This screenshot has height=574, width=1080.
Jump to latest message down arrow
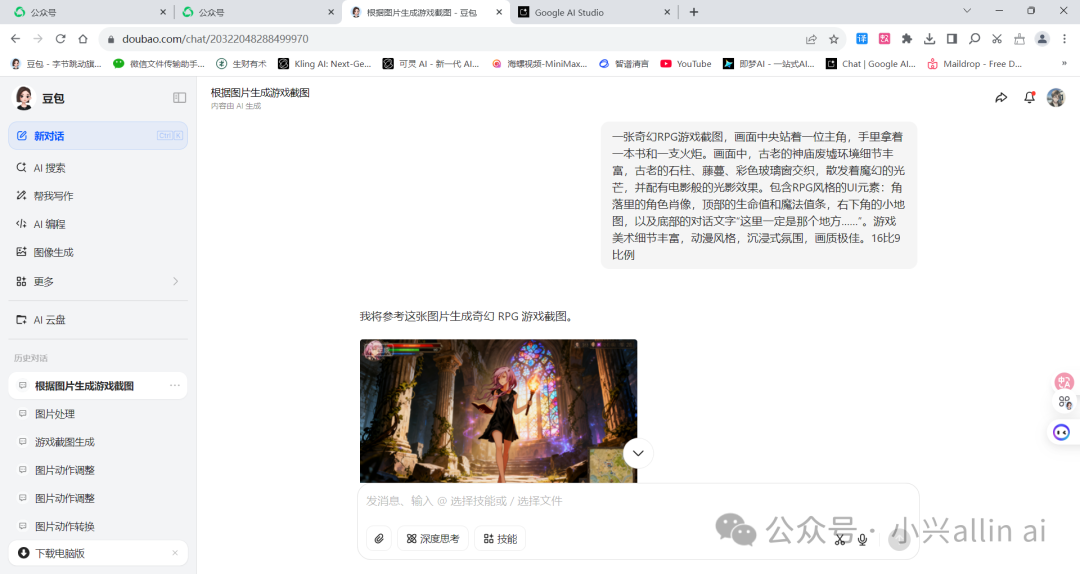coord(638,453)
